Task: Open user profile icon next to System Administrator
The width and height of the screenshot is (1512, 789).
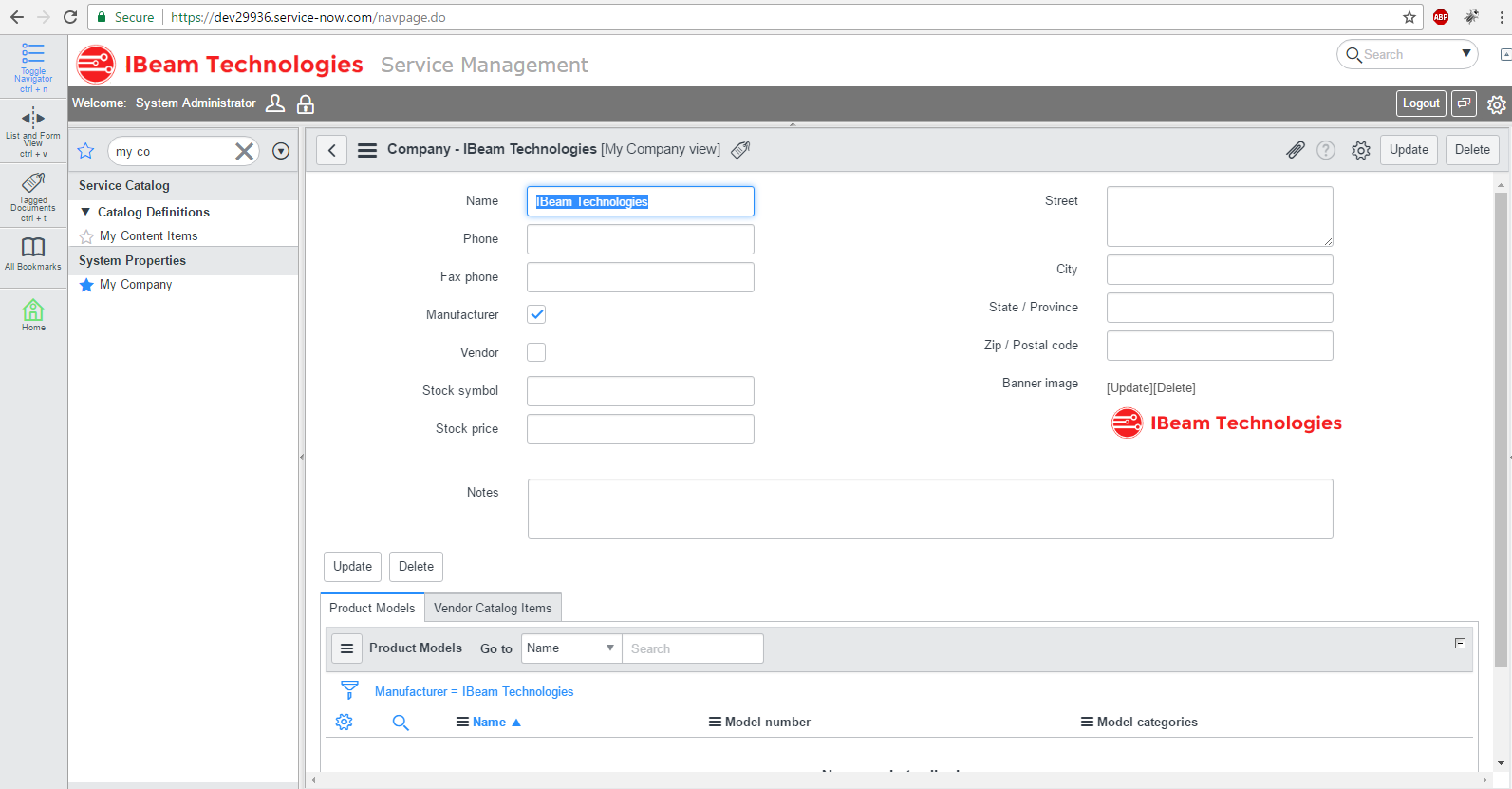Action: (275, 103)
